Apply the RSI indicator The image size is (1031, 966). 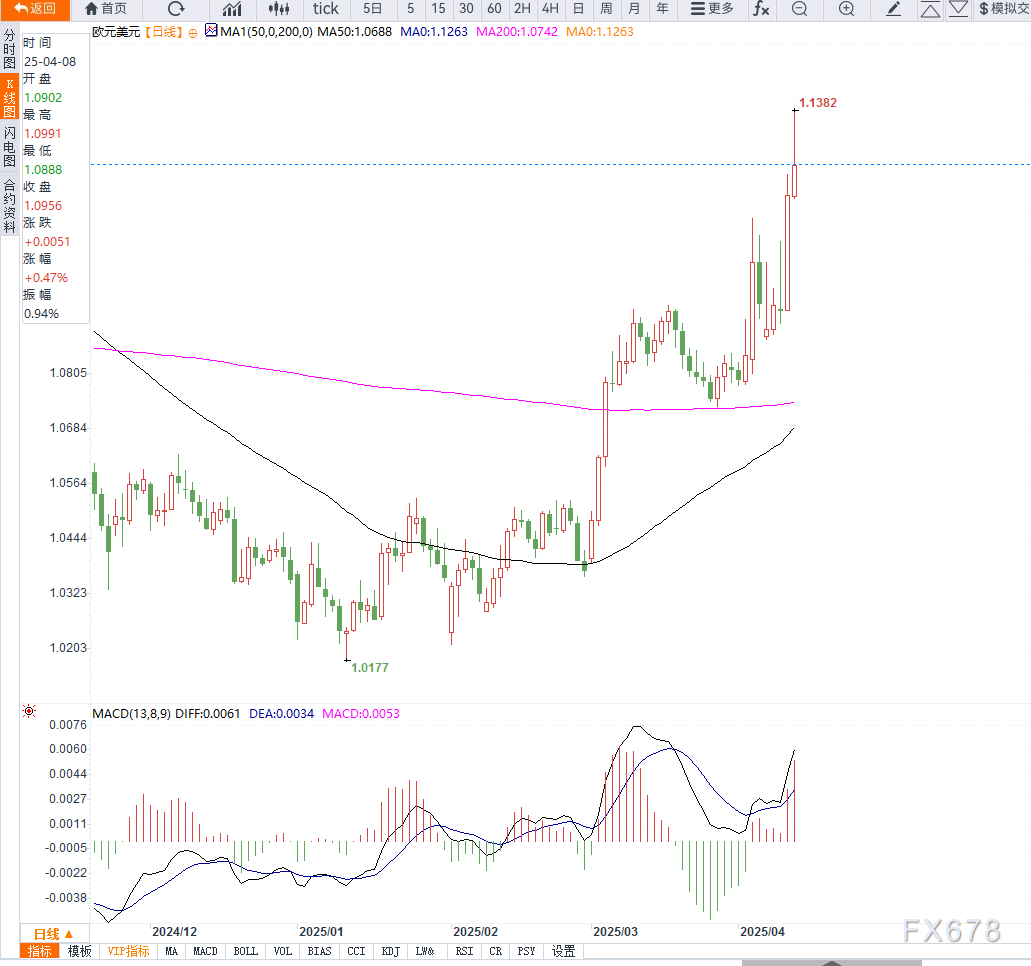(464, 951)
